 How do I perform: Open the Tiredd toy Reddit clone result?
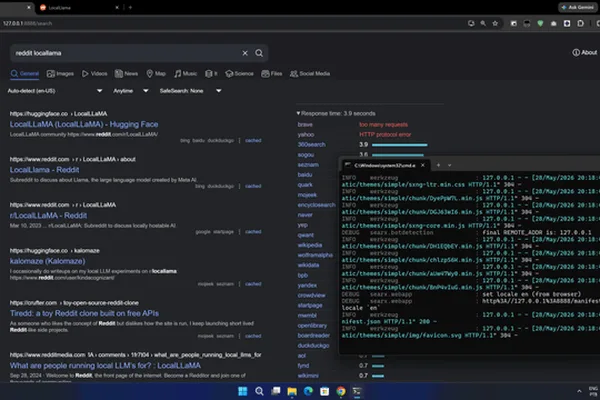click(x=84, y=313)
